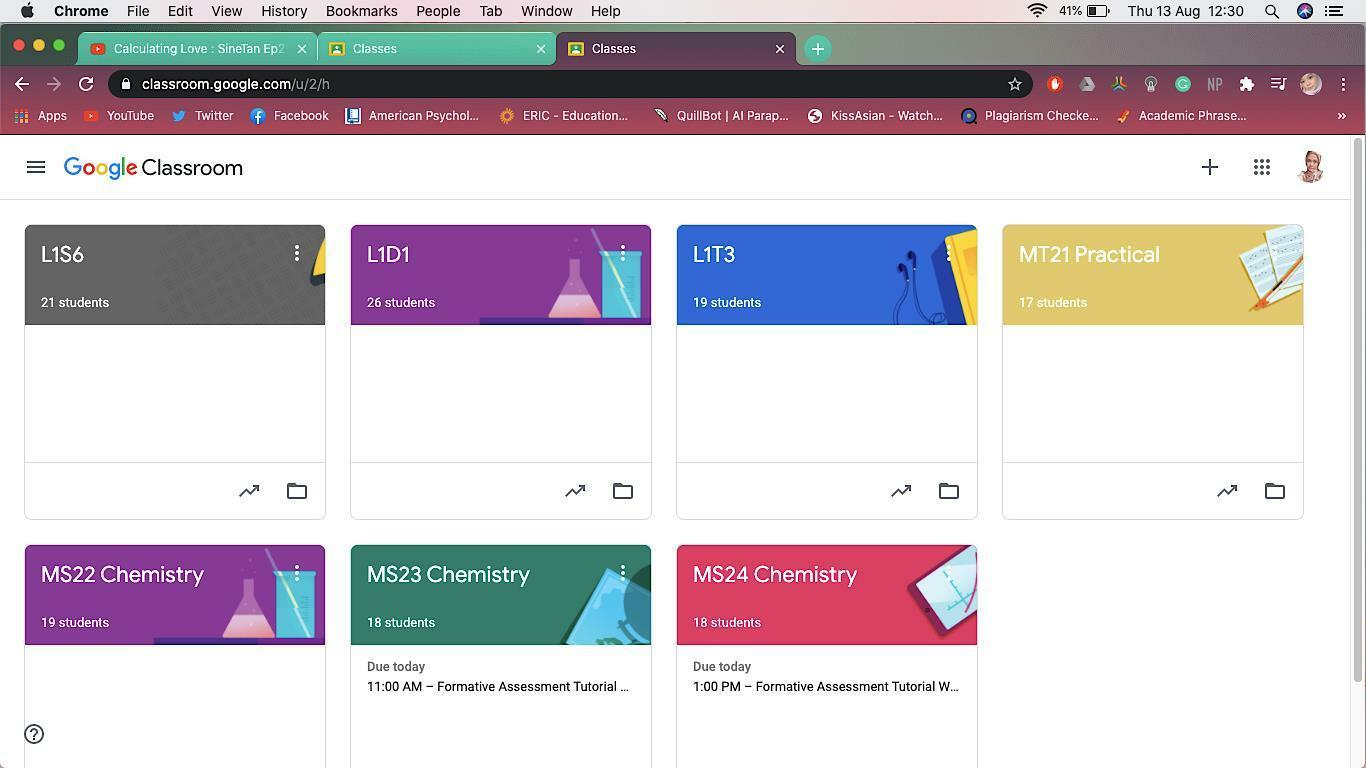This screenshot has width=1366, height=768.
Task: Open the YouTube bookmark
Action: pos(119,116)
